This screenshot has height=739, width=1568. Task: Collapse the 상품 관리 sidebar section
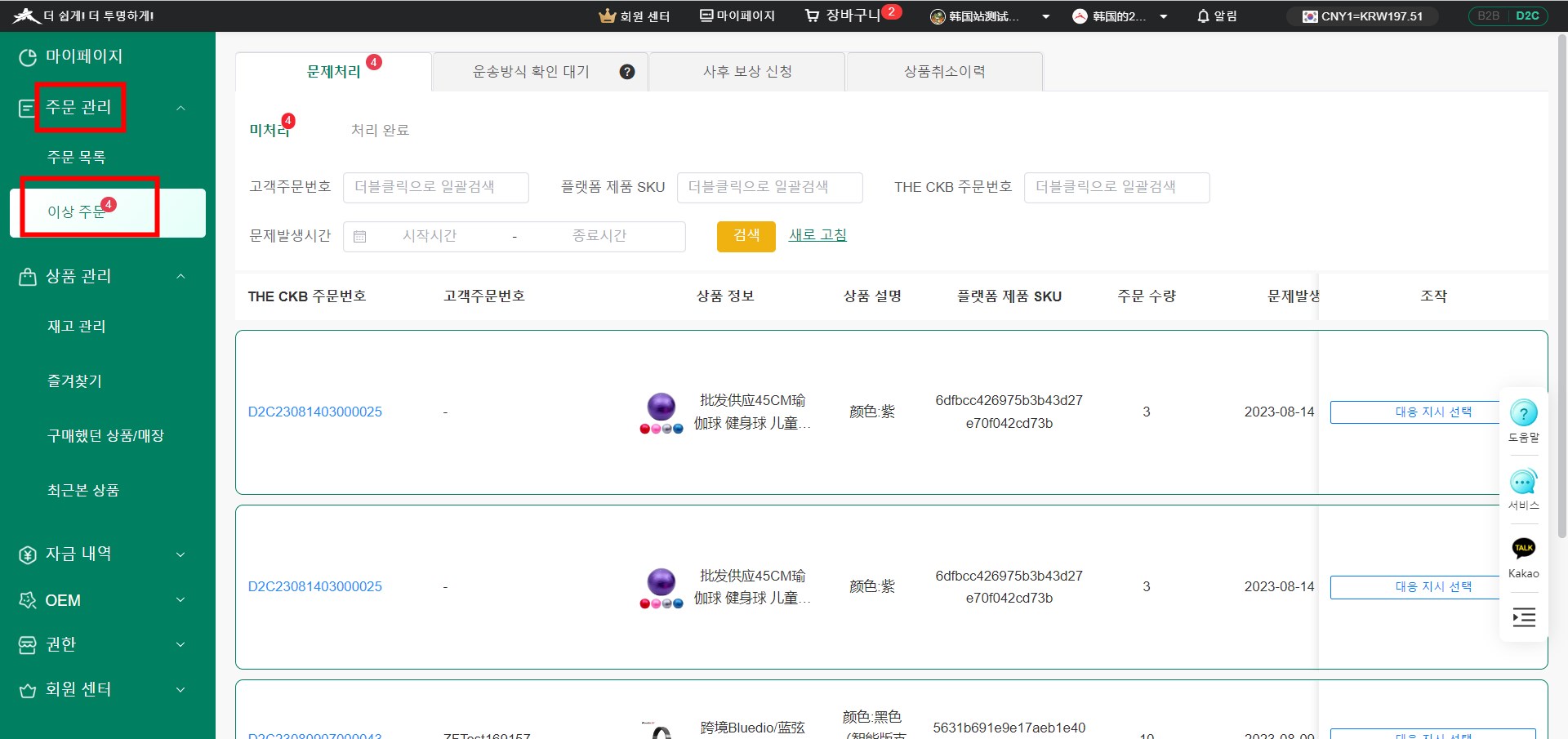pos(180,276)
